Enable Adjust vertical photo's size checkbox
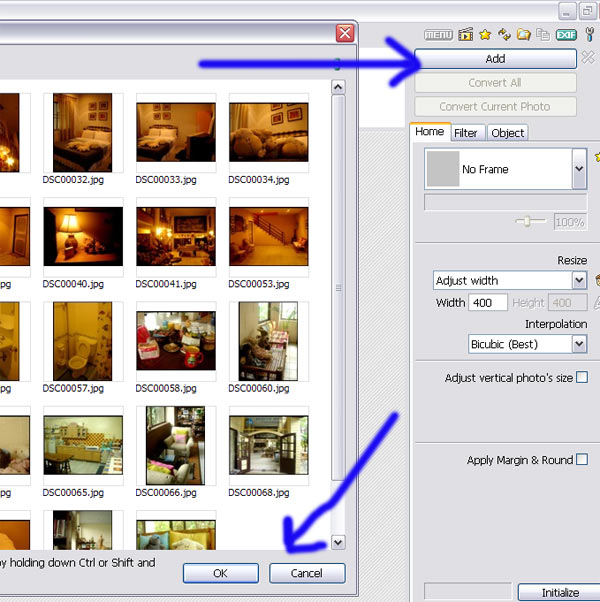 pyautogui.click(x=582, y=377)
